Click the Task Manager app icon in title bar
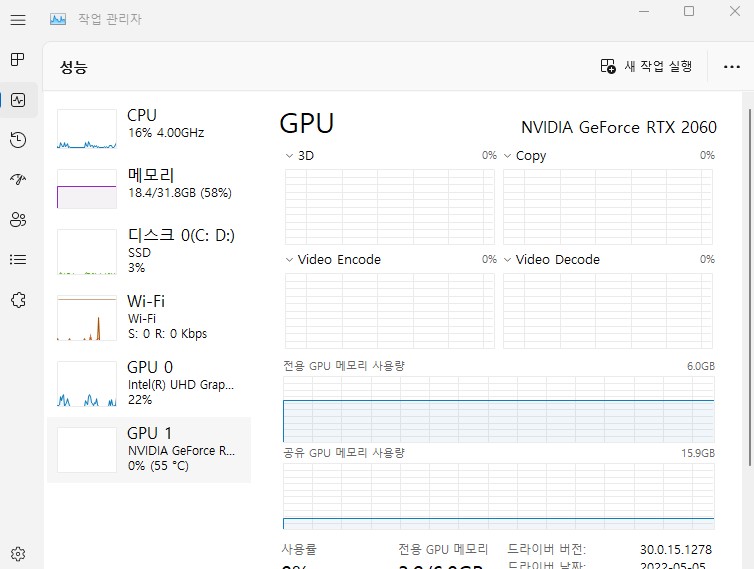The height and width of the screenshot is (569, 754). pyautogui.click(x=58, y=19)
